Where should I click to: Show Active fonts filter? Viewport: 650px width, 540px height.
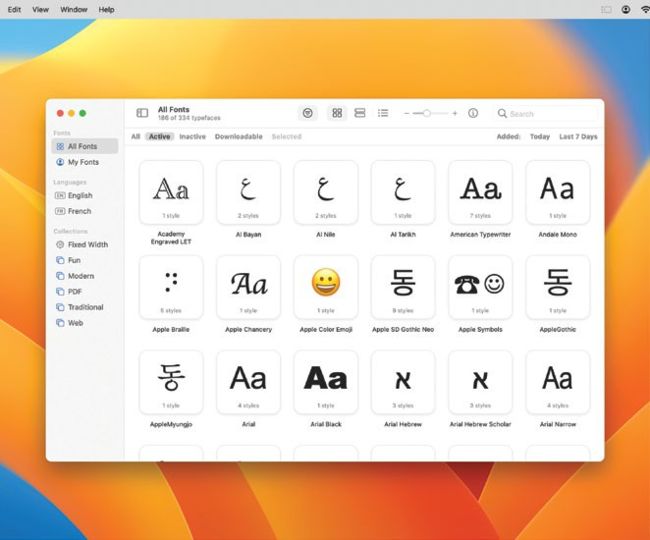[x=160, y=136]
